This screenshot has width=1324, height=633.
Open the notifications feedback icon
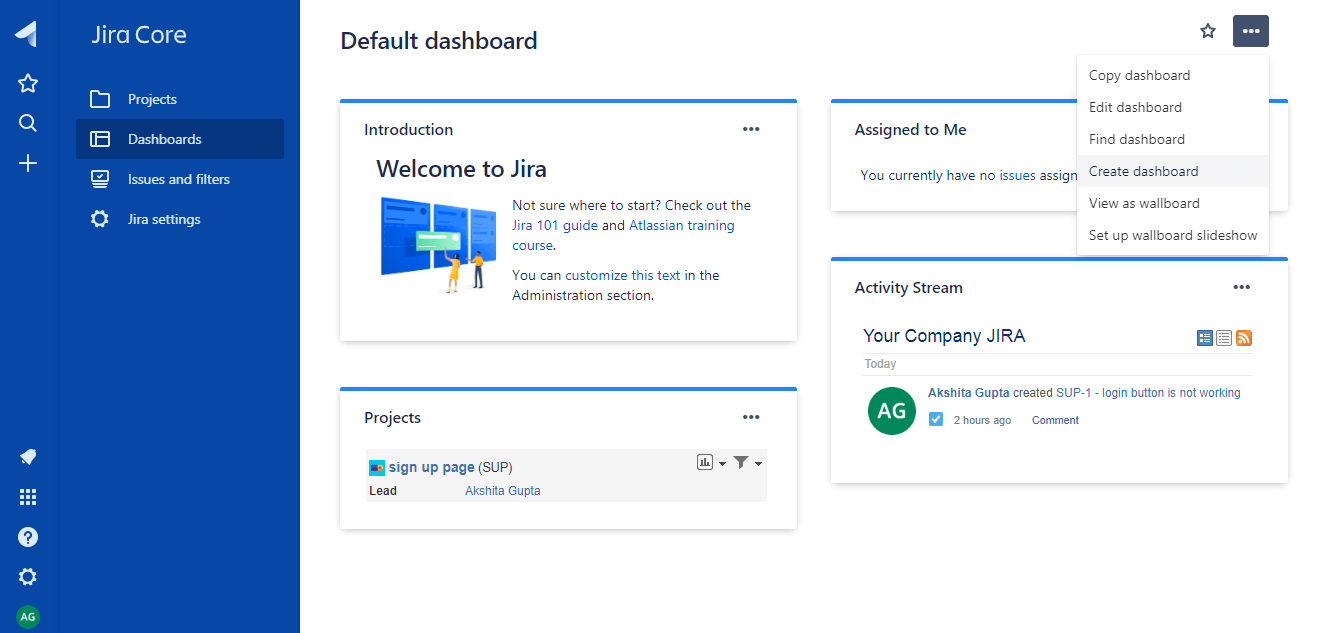pyautogui.click(x=28, y=457)
